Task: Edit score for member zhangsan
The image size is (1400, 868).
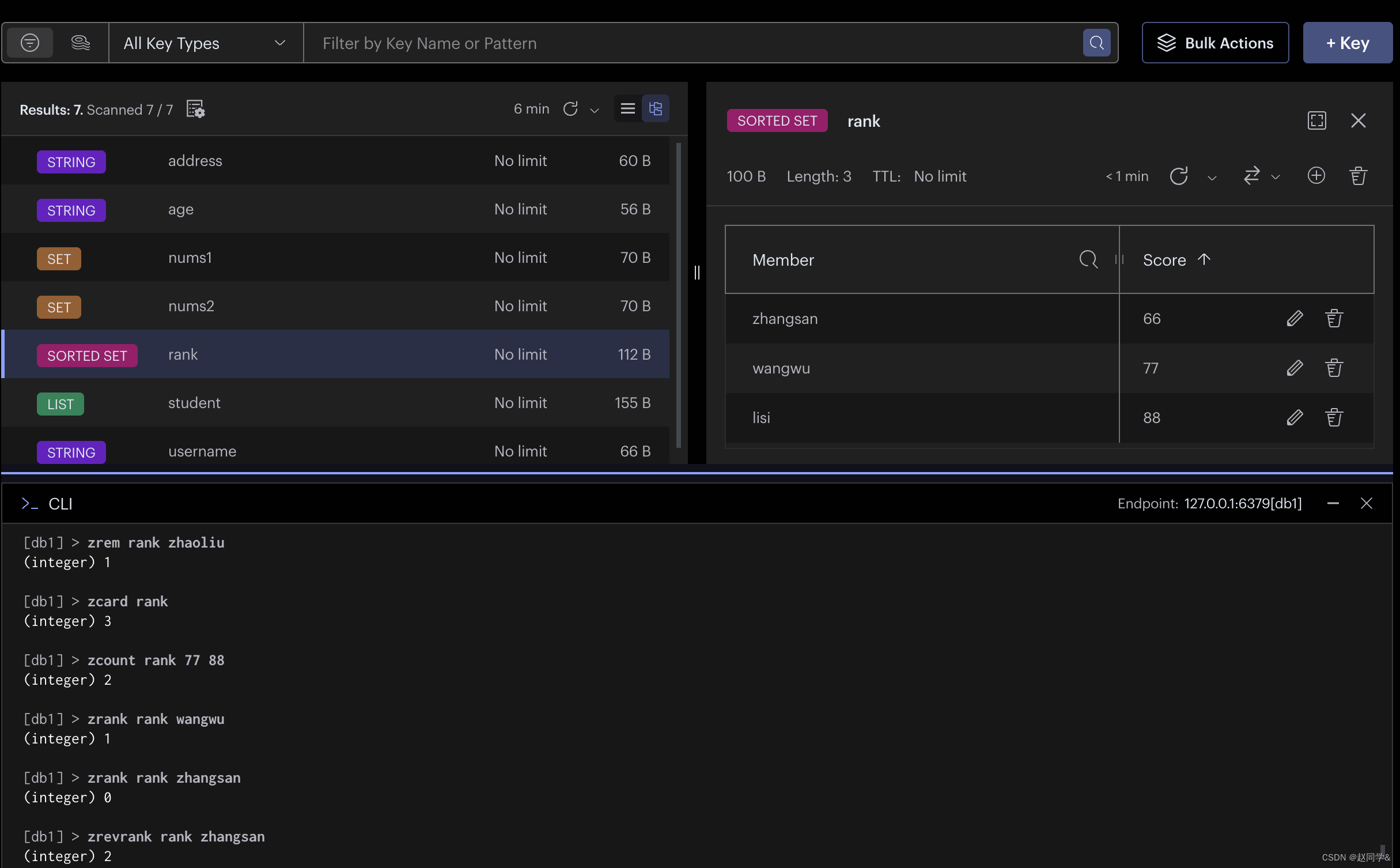Action: (1295, 319)
